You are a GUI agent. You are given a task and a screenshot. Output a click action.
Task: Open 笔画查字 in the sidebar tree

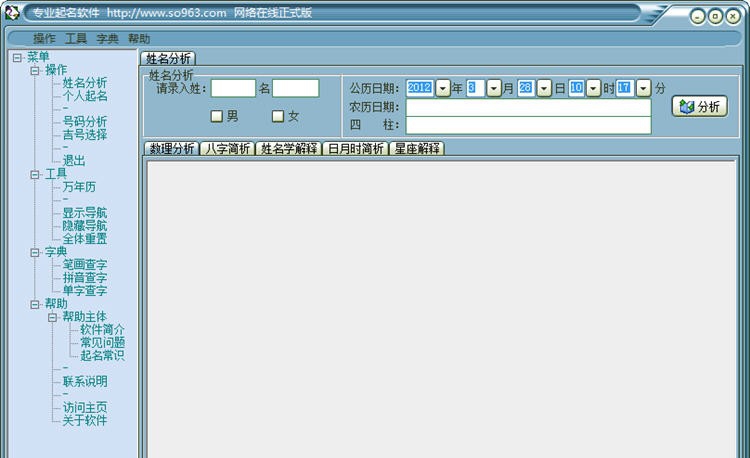85,264
